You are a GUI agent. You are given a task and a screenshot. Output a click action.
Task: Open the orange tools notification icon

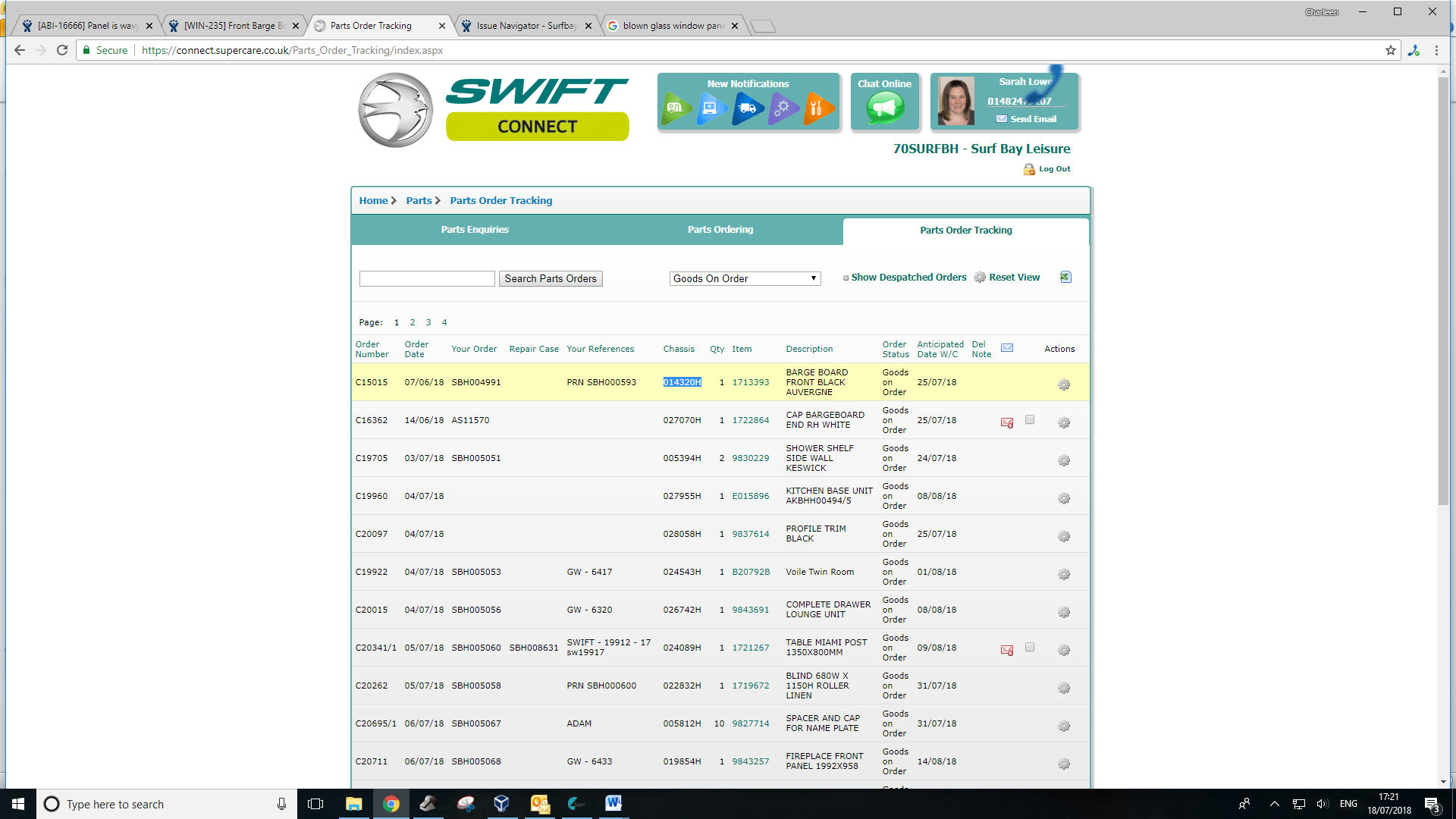(x=817, y=108)
